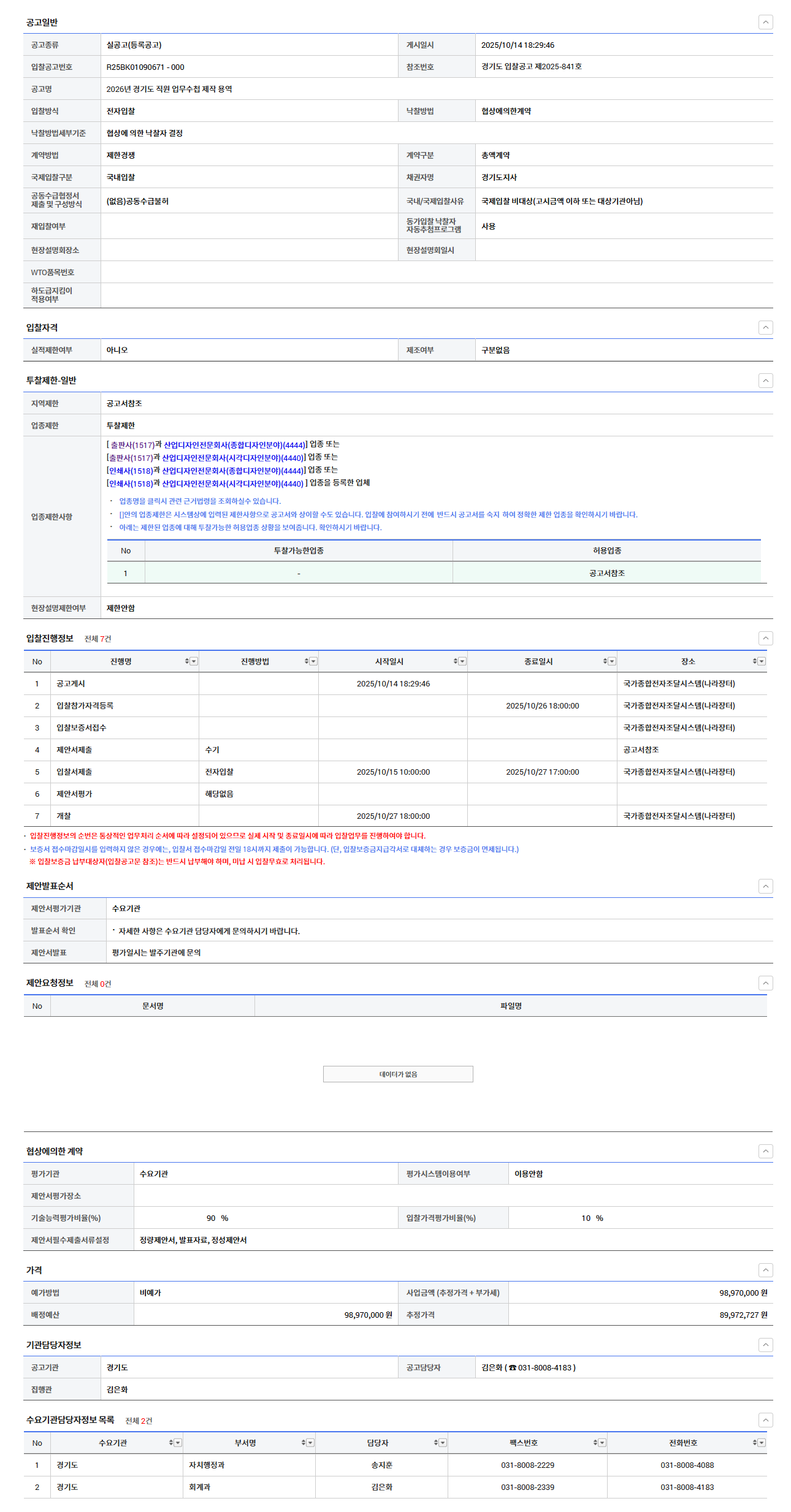Open the 장소 column filter dropdown
Image resolution: width=791 pixels, height=1512 pixels.
(762, 661)
